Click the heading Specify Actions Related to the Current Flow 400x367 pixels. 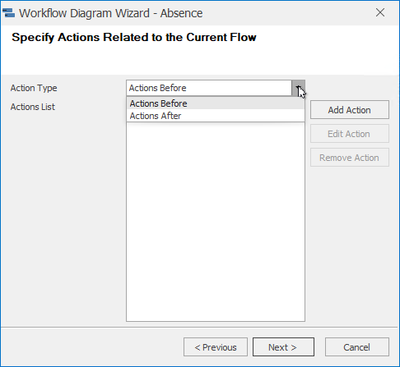pos(134,37)
